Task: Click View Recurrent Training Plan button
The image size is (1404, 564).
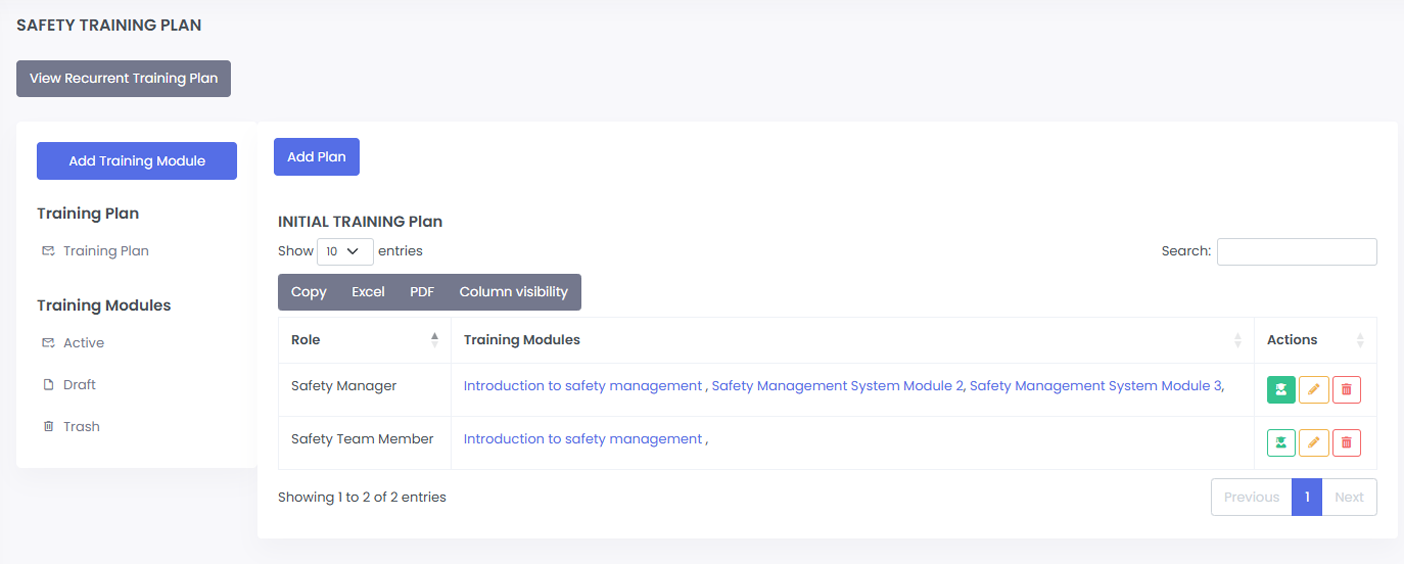Action: pos(123,78)
